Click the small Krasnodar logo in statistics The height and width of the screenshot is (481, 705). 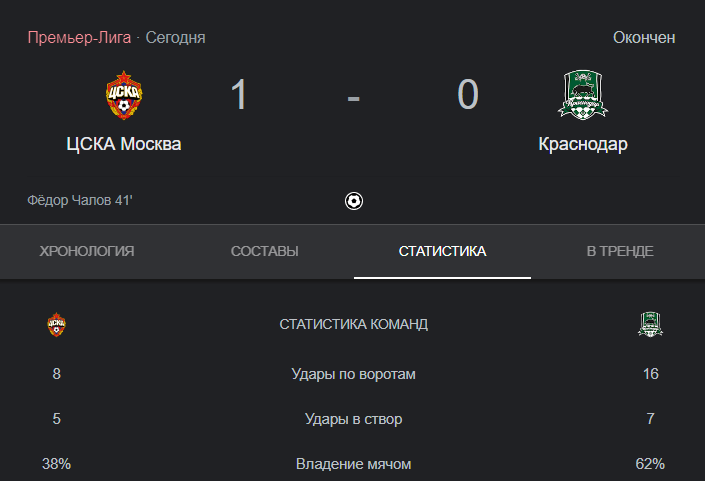[x=650, y=324]
